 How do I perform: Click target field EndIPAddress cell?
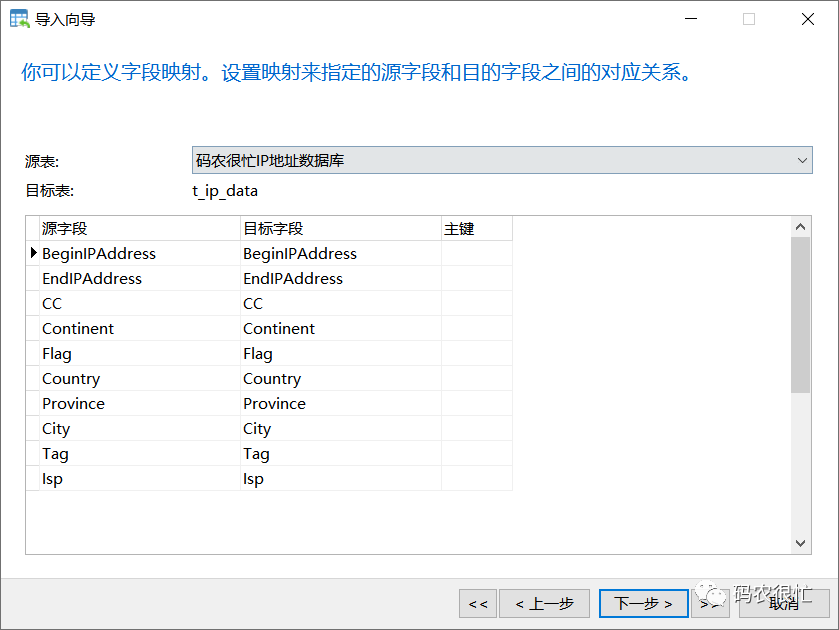pyautogui.click(x=341, y=278)
